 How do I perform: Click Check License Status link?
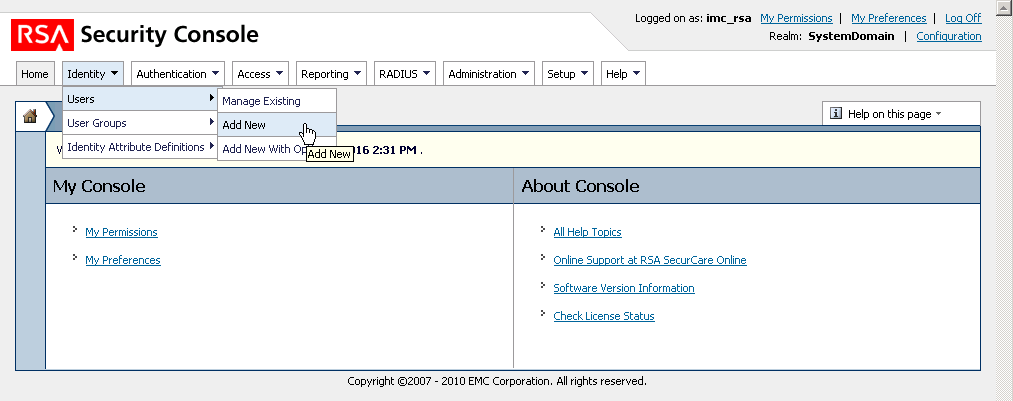pos(604,316)
